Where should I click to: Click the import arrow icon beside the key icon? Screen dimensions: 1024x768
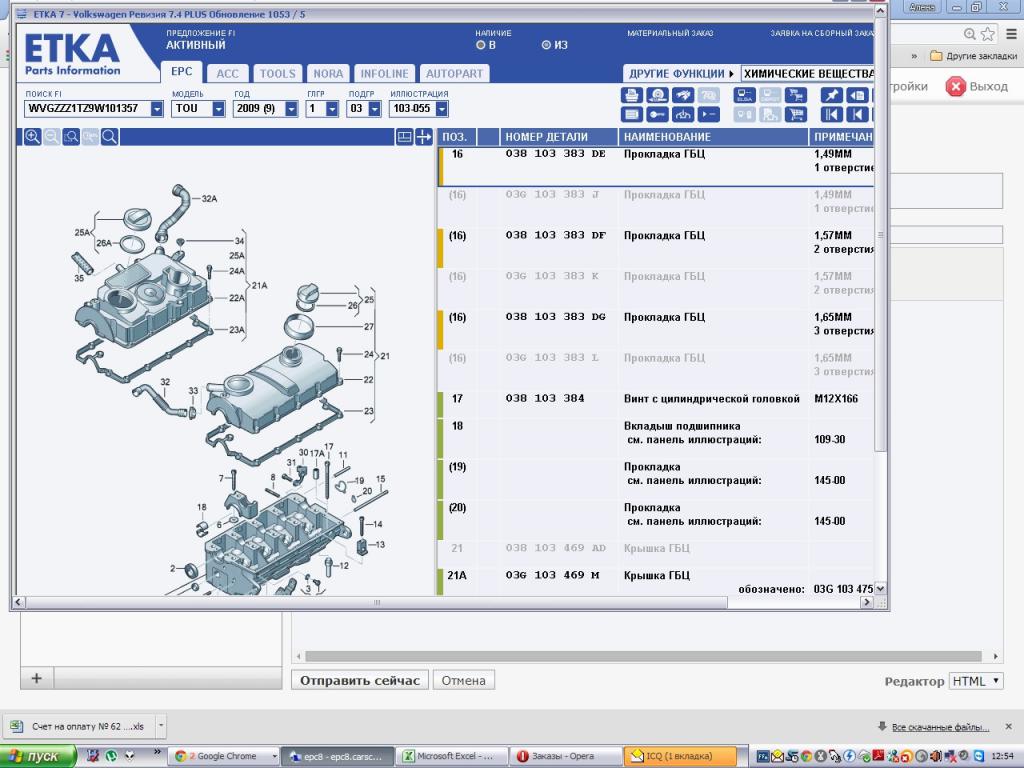click(x=682, y=115)
